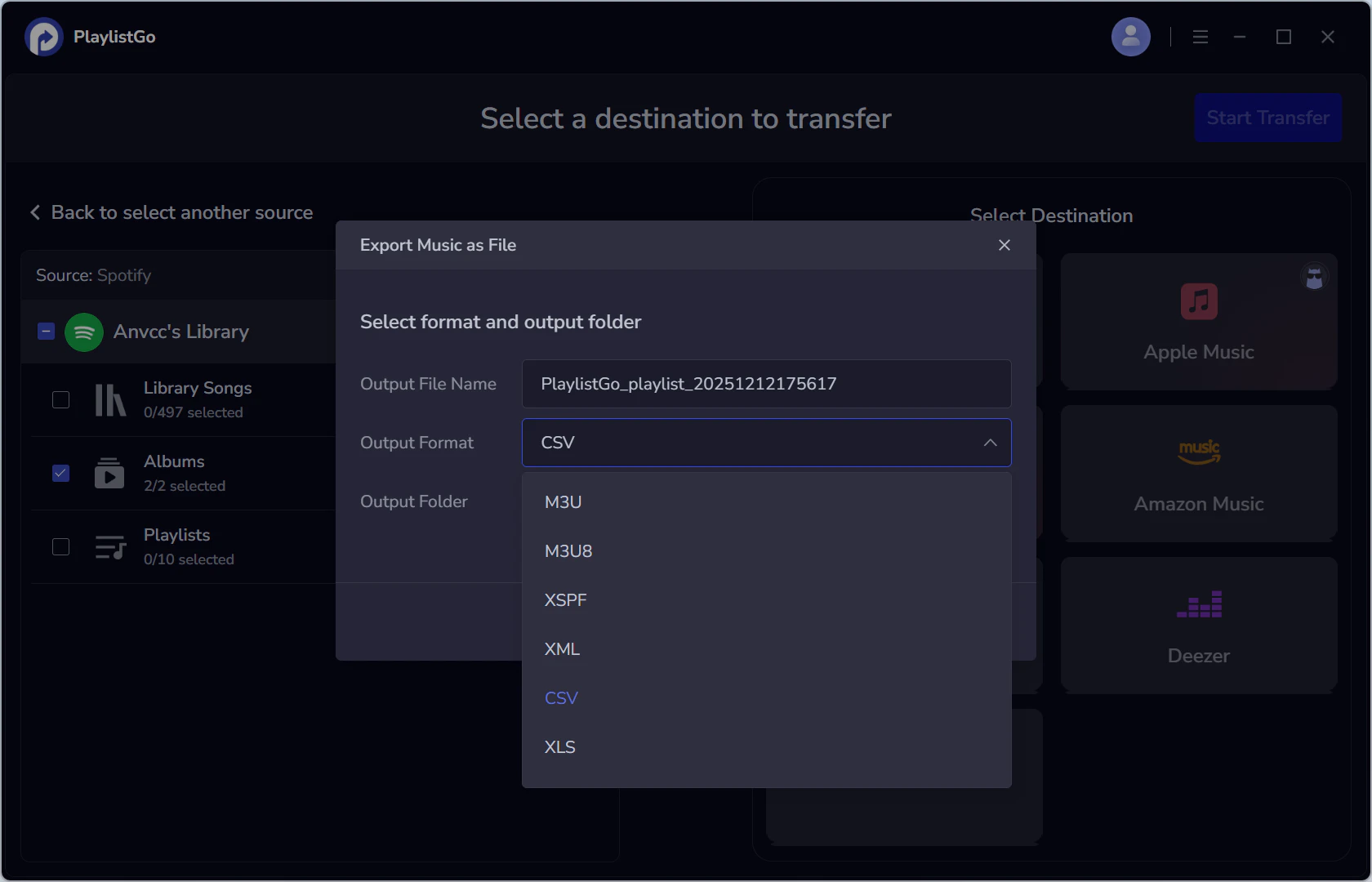Image resolution: width=1372 pixels, height=882 pixels.
Task: Click the Start Transfer button
Action: point(1267,118)
